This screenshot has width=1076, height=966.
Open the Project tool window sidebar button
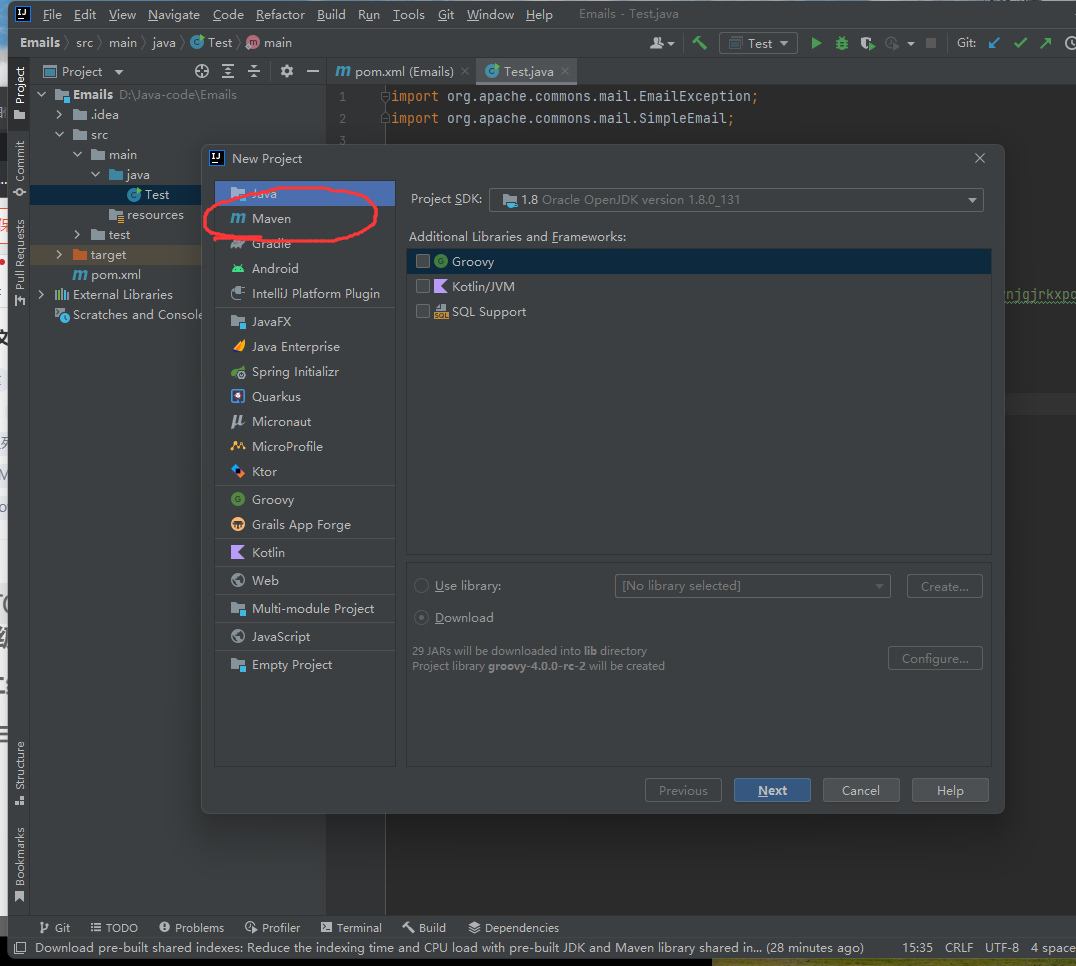click(19, 93)
